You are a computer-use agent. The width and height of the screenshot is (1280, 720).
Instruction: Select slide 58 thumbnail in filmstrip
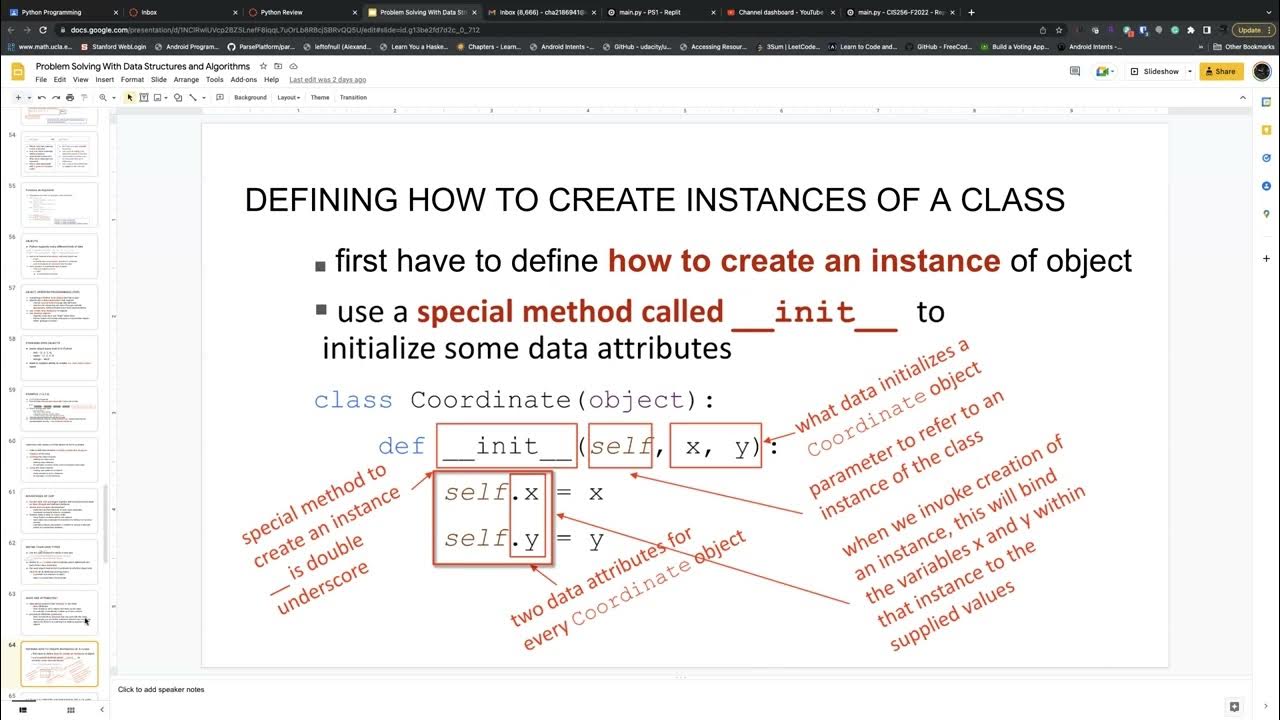click(59, 359)
